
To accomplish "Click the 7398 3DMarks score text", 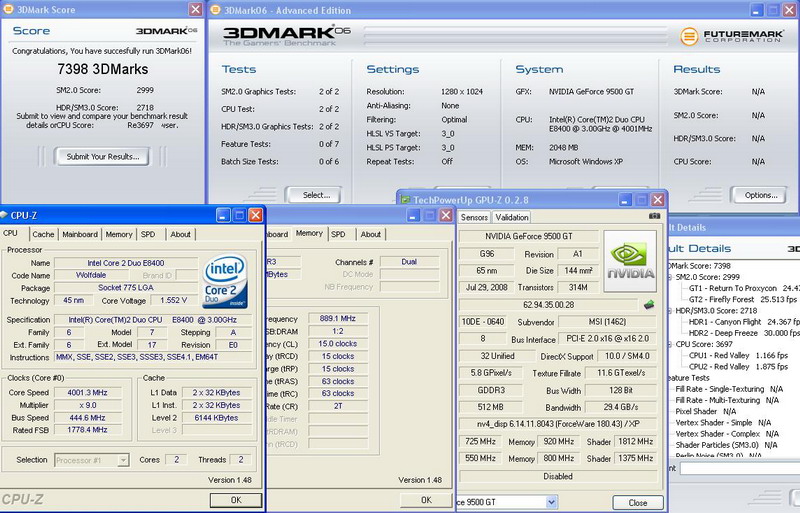I will pyautogui.click(x=103, y=69).
